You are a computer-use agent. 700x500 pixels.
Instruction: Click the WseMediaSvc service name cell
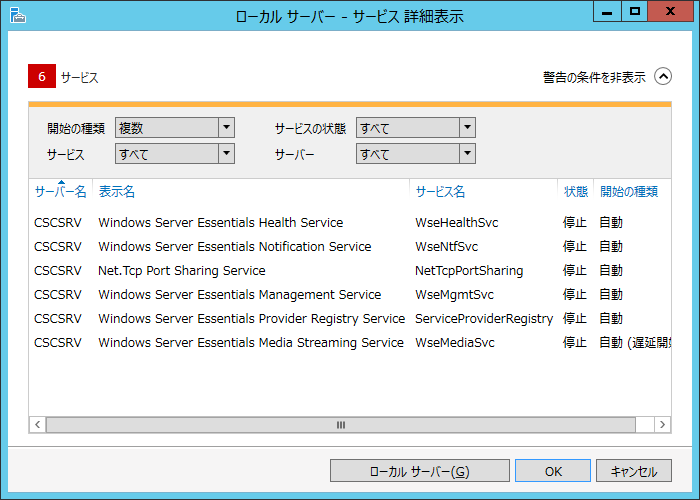pos(455,343)
